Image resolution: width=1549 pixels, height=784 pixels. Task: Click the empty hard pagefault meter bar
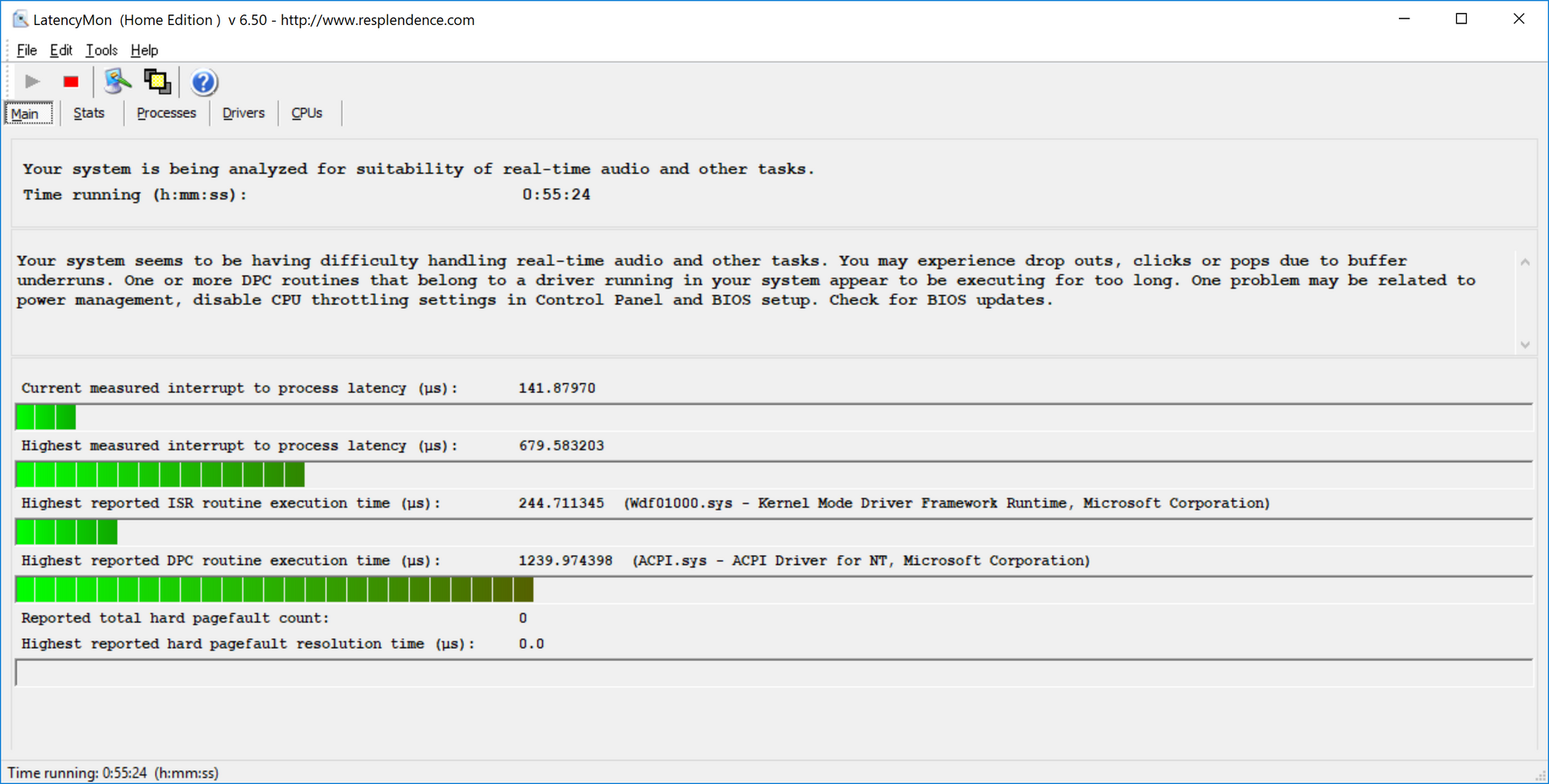[774, 673]
